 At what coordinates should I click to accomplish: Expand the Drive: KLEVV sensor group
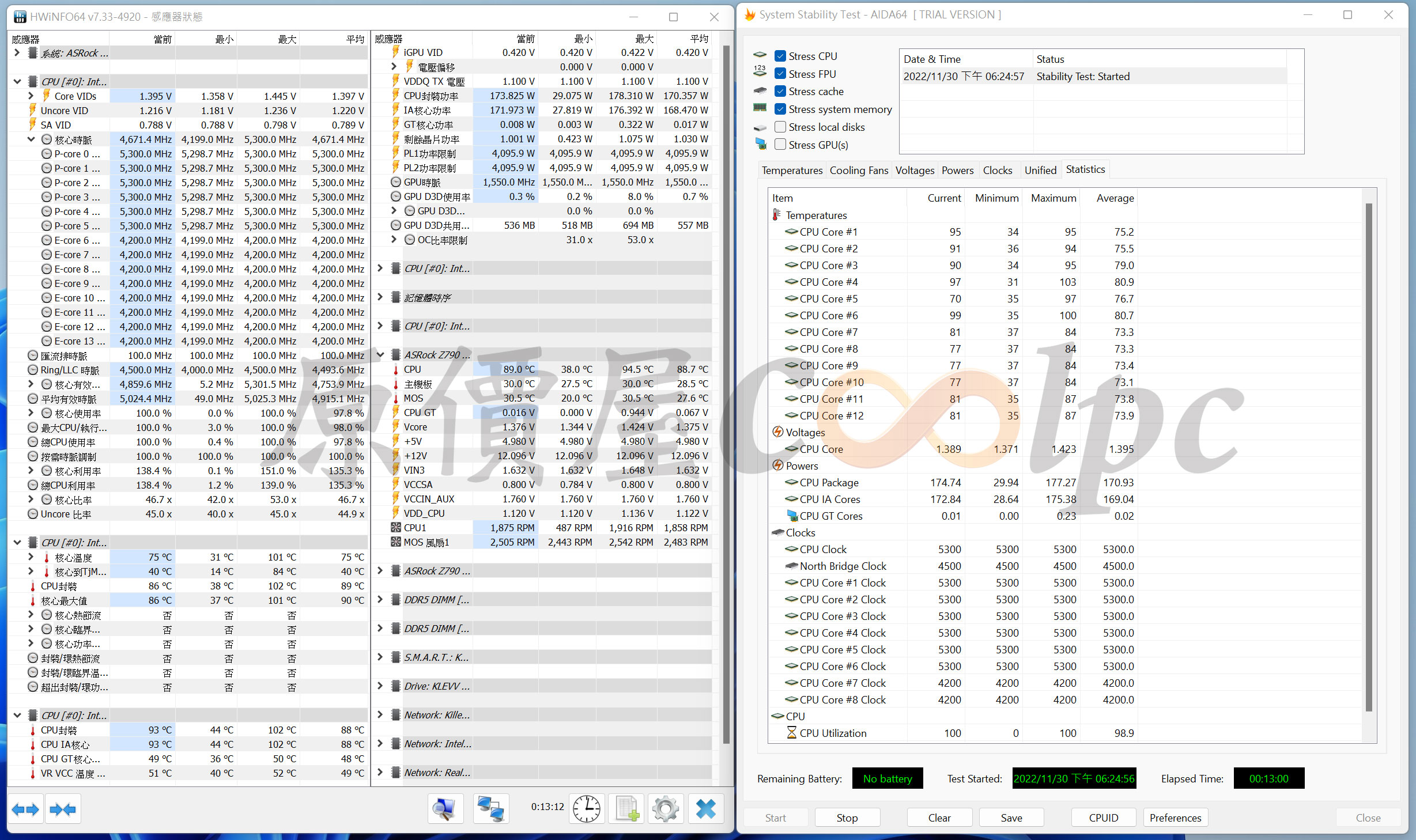pos(380,686)
